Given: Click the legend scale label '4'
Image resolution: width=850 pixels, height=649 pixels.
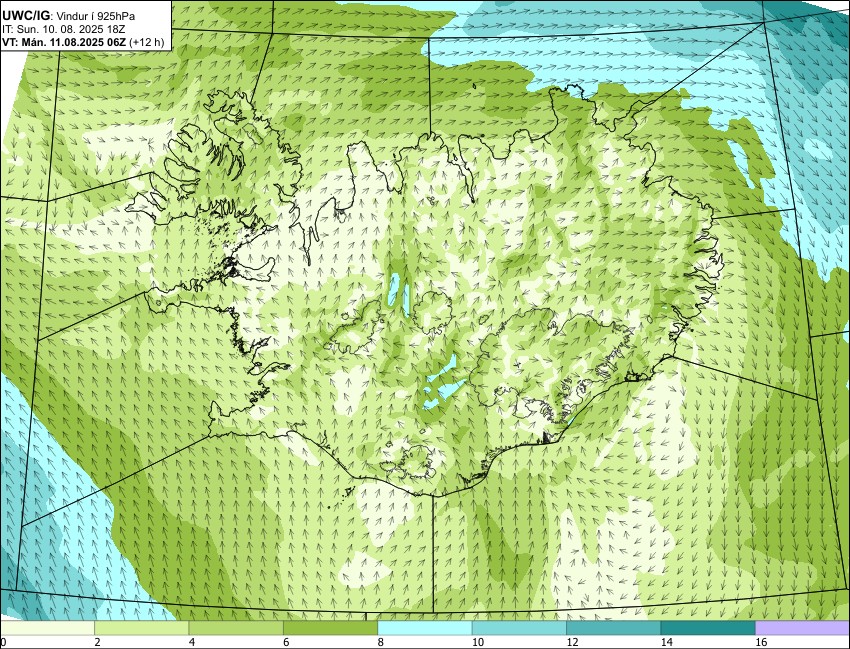Looking at the screenshot, I should click(192, 642).
